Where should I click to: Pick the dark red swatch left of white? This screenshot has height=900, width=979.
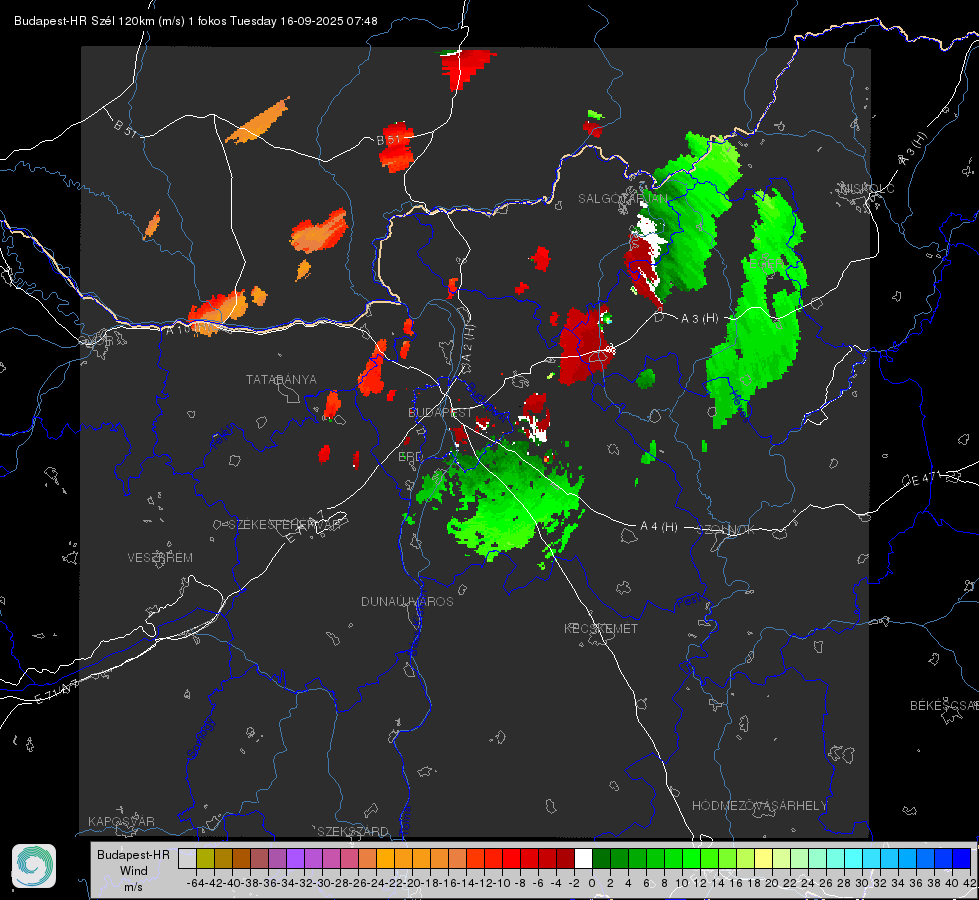[565, 859]
